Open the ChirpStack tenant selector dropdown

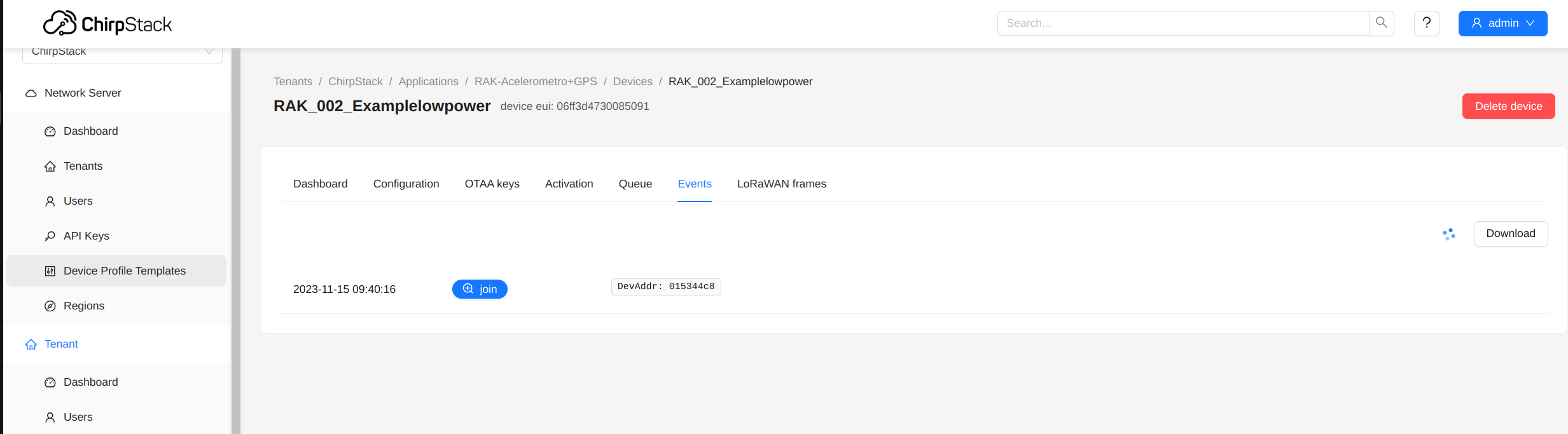coord(122,52)
